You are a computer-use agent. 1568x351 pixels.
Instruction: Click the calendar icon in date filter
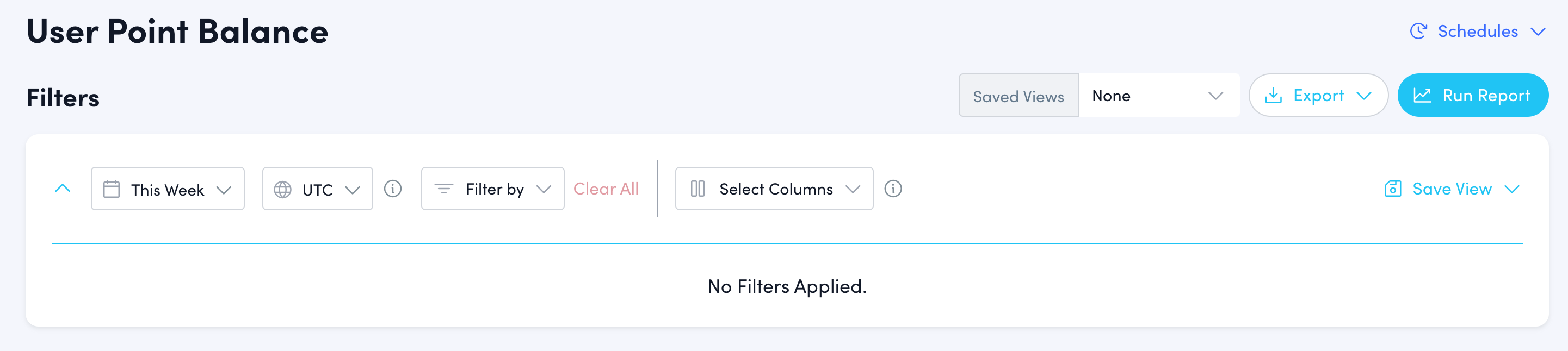112,189
